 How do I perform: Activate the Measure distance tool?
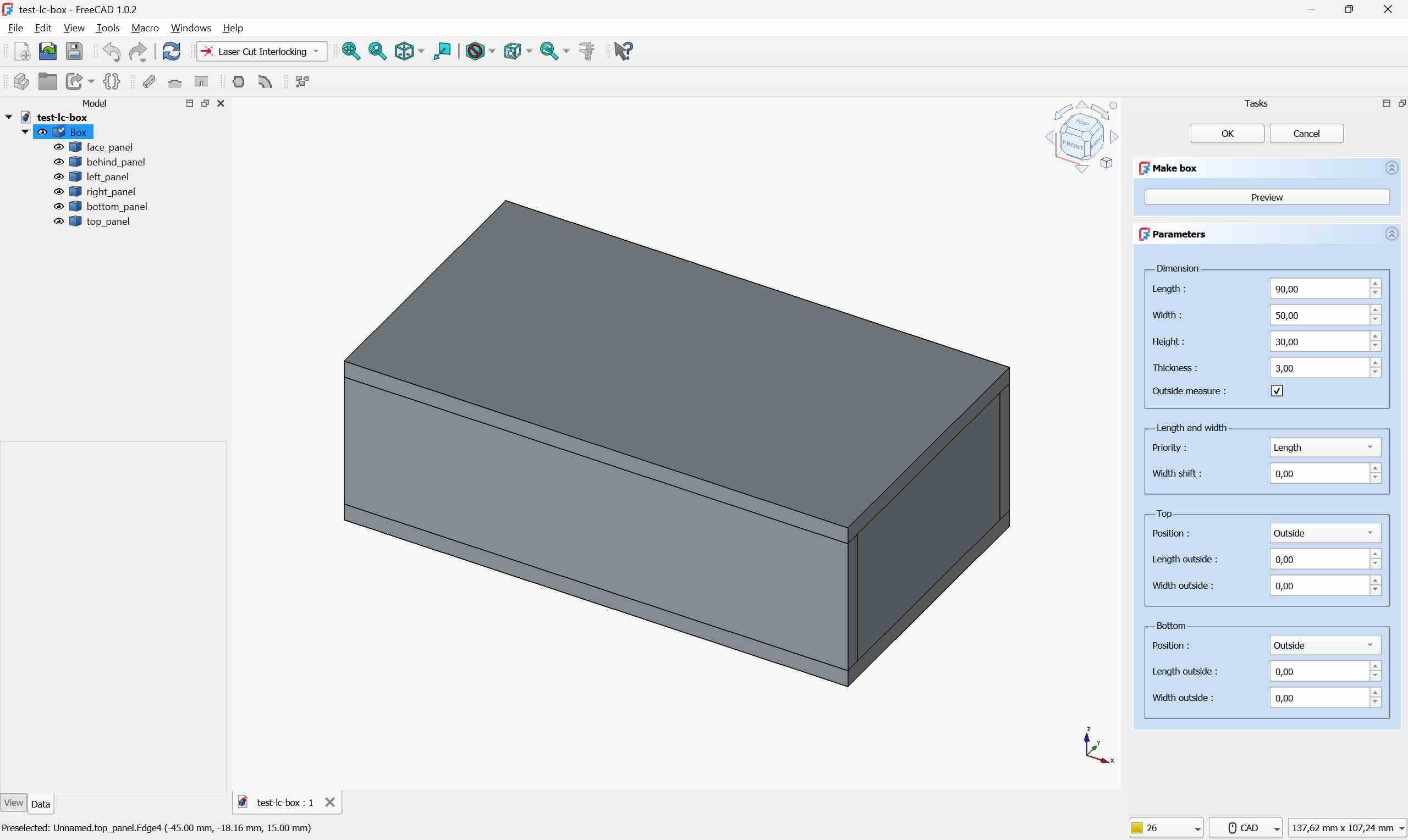click(x=586, y=51)
